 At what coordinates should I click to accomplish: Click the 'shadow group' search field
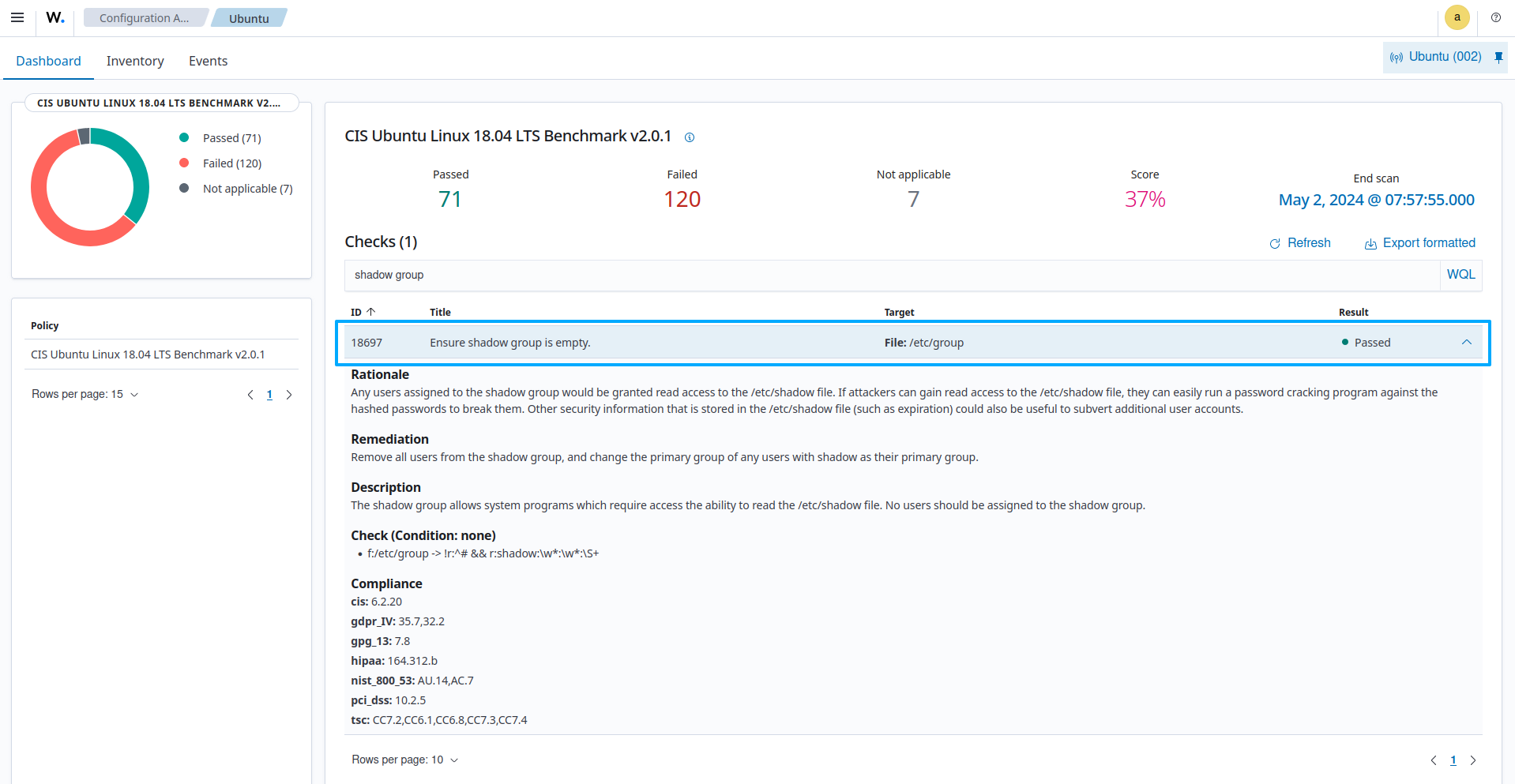pyautogui.click(x=891, y=275)
